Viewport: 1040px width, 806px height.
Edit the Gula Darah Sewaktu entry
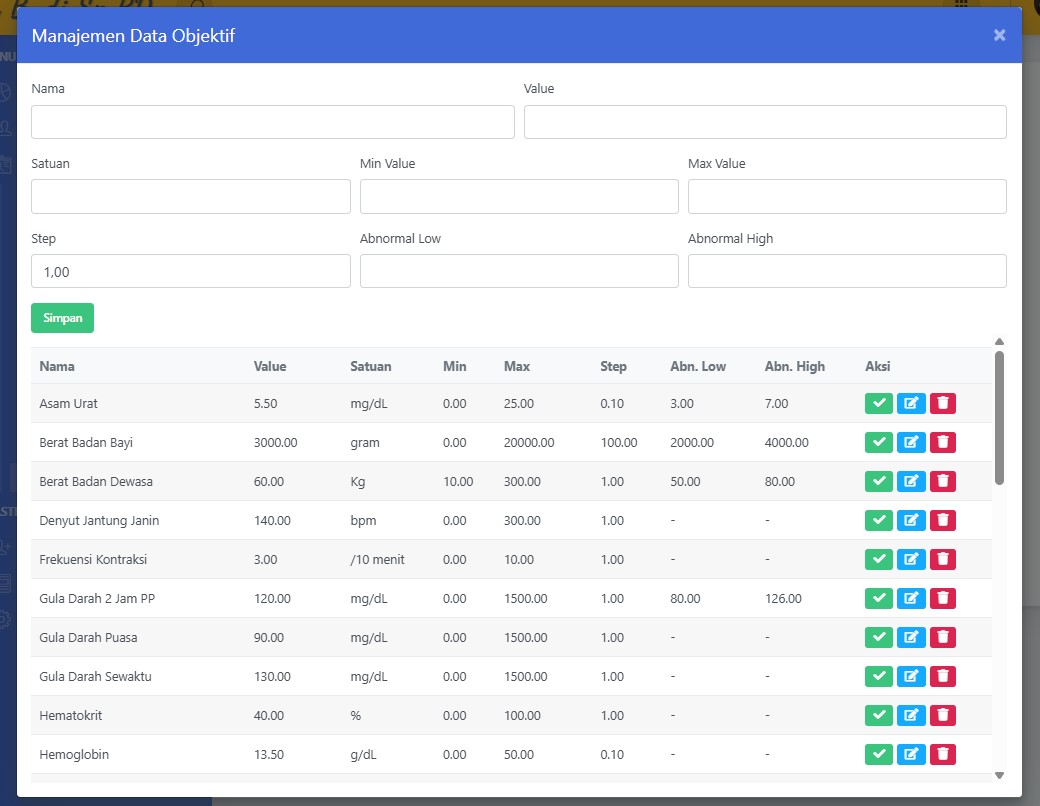[x=911, y=676]
